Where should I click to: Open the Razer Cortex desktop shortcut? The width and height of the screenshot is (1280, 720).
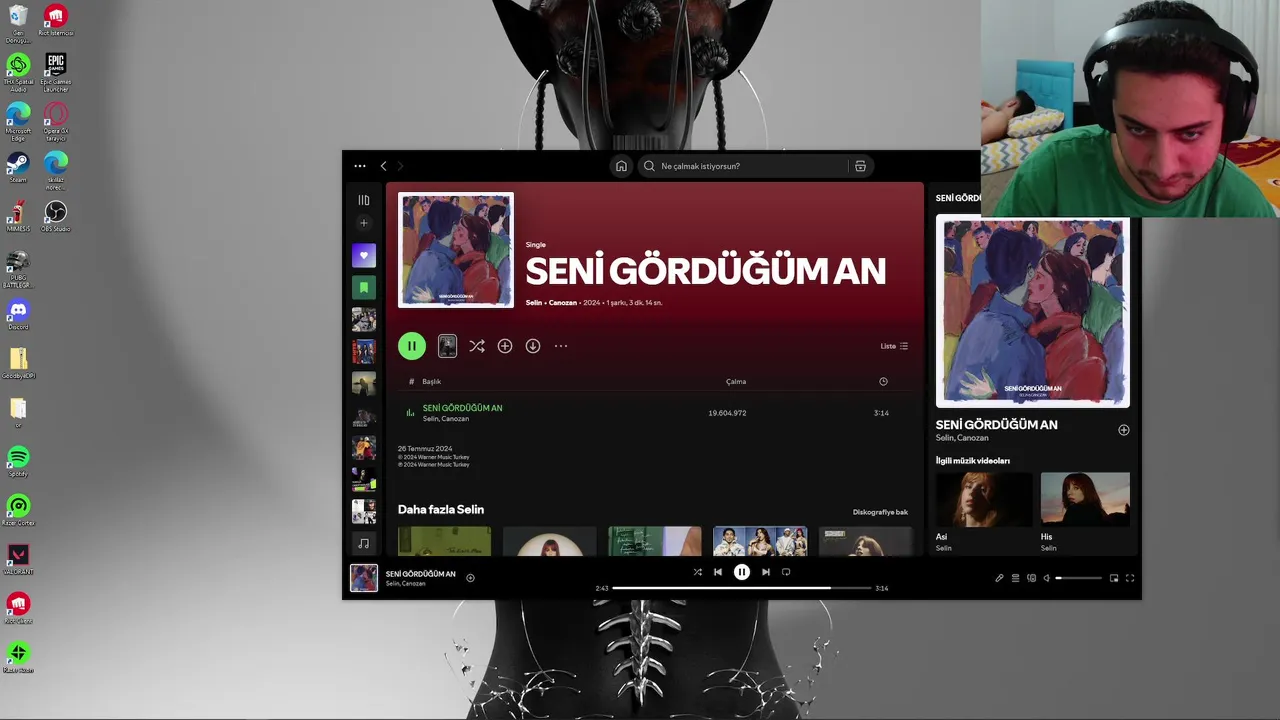point(18,511)
